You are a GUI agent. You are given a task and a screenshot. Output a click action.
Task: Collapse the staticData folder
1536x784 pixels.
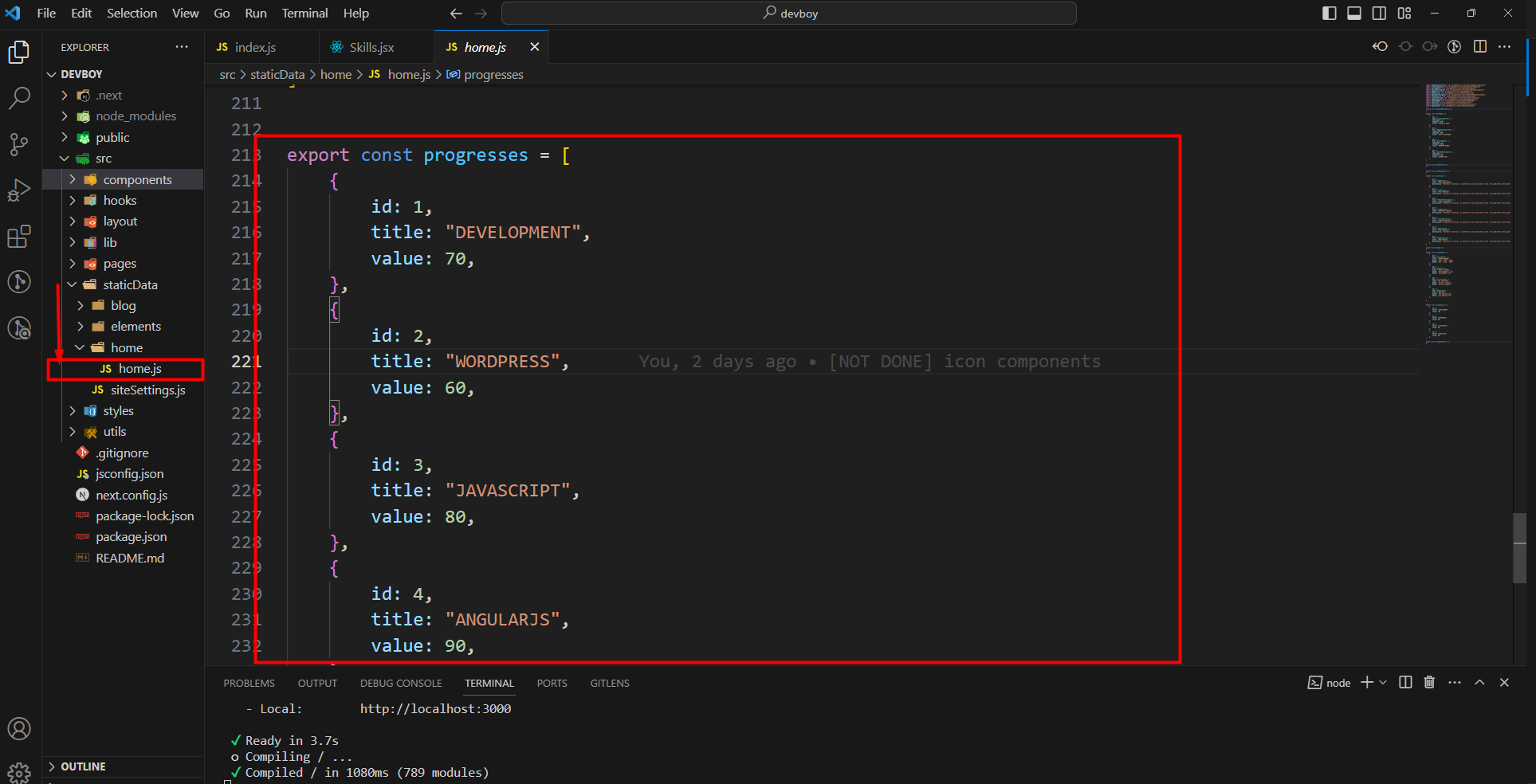[x=130, y=285]
